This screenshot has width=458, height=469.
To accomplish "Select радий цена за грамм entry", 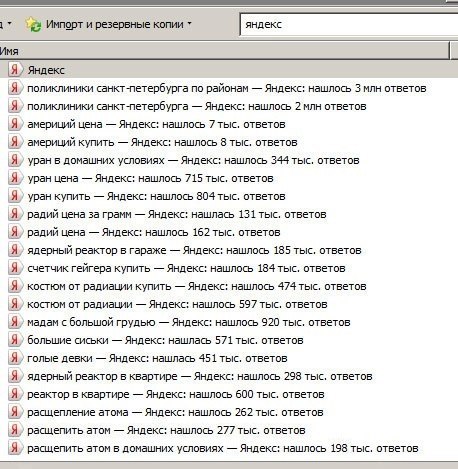I will point(177,214).
